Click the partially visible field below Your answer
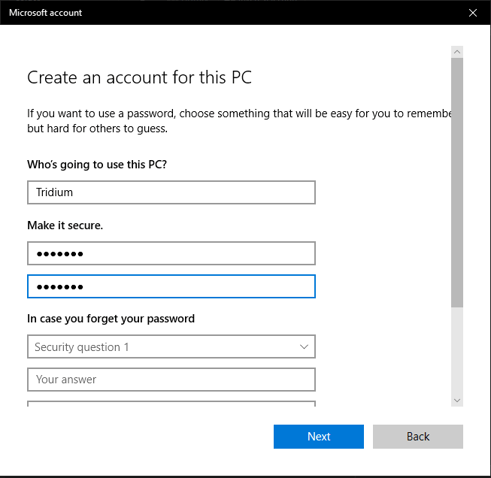 [x=171, y=404]
